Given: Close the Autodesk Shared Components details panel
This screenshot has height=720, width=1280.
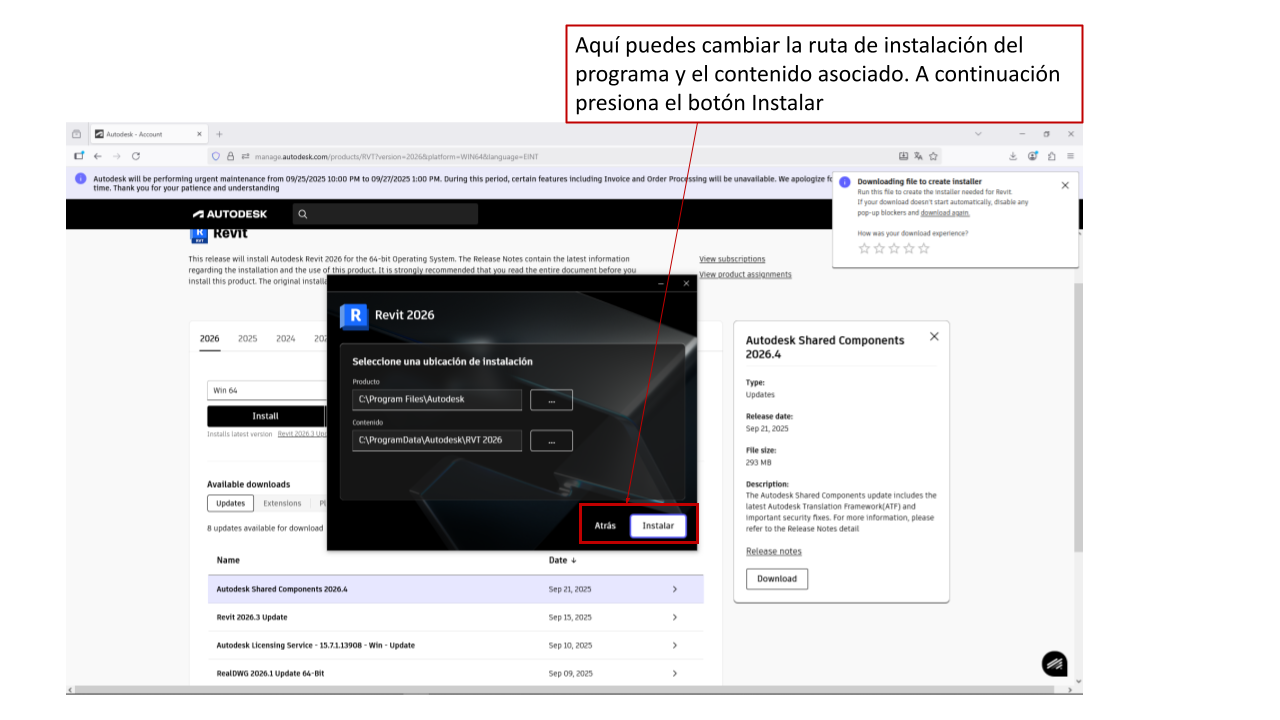Looking at the screenshot, I should (934, 336).
